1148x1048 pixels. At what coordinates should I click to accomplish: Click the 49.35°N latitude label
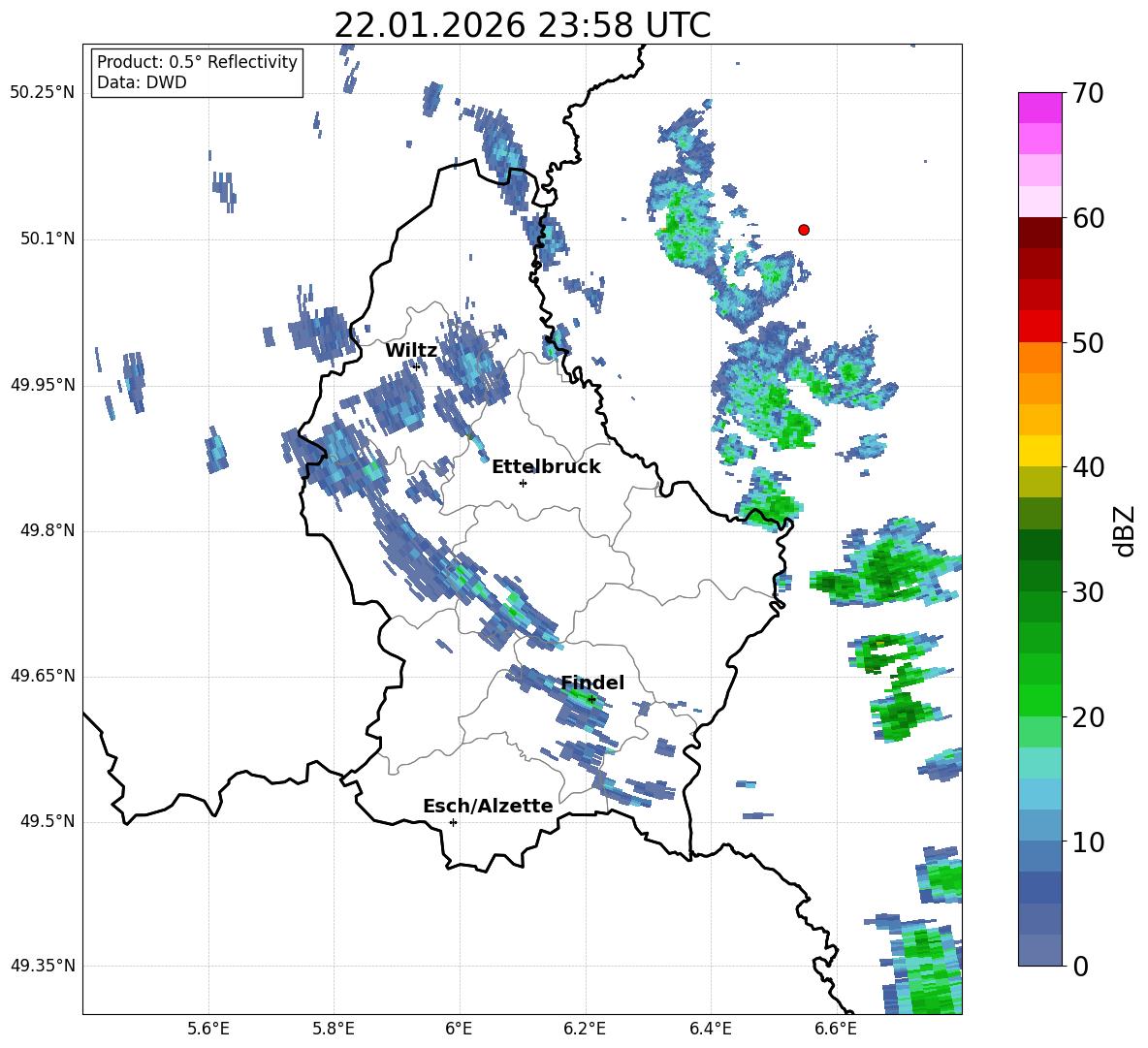point(43,966)
